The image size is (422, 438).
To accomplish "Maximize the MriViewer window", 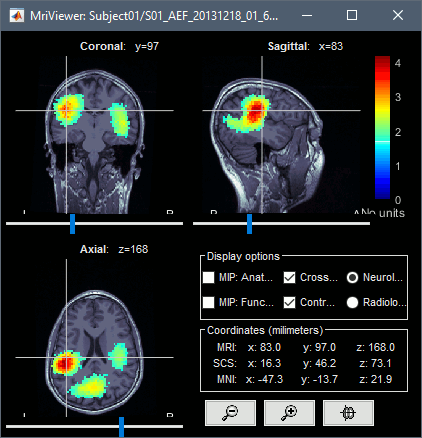I will (x=352, y=15).
